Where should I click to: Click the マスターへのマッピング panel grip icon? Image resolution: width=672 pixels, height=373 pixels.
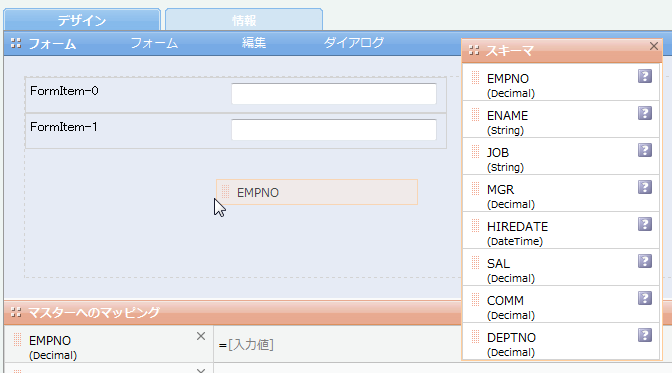(16, 312)
